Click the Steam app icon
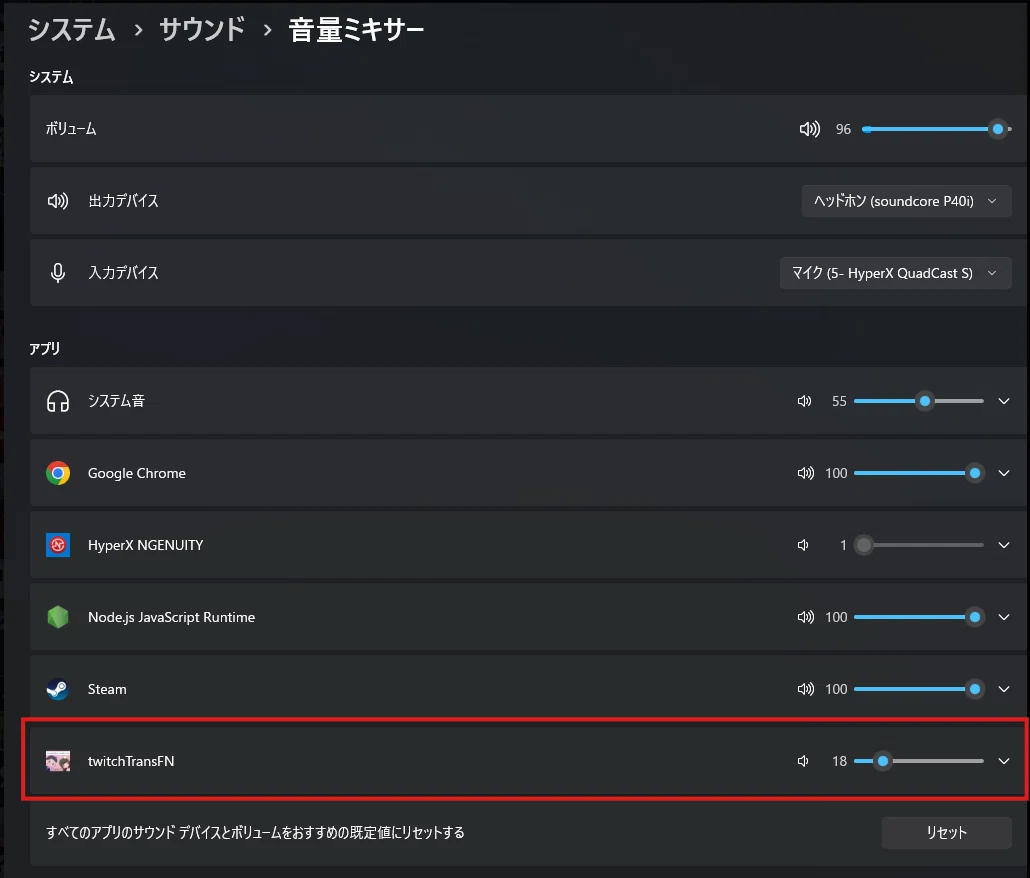 [58, 689]
